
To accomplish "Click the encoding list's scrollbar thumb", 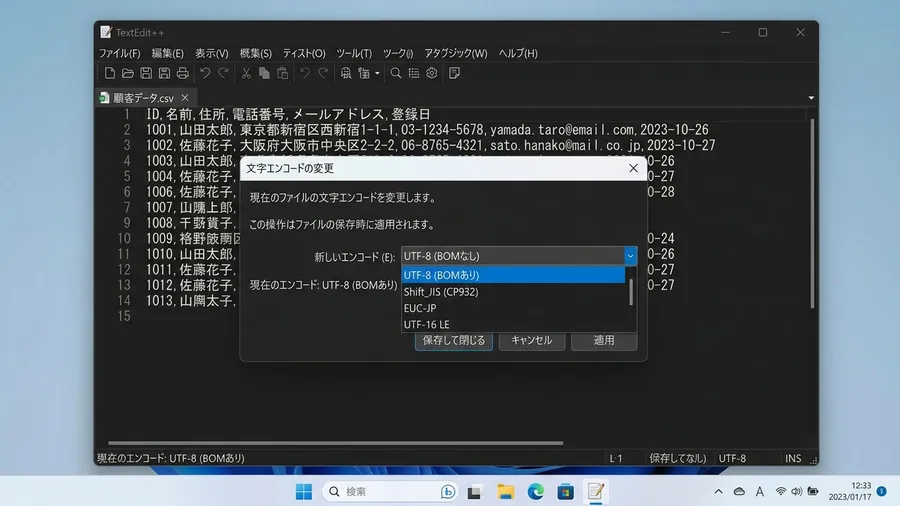I will (x=631, y=293).
